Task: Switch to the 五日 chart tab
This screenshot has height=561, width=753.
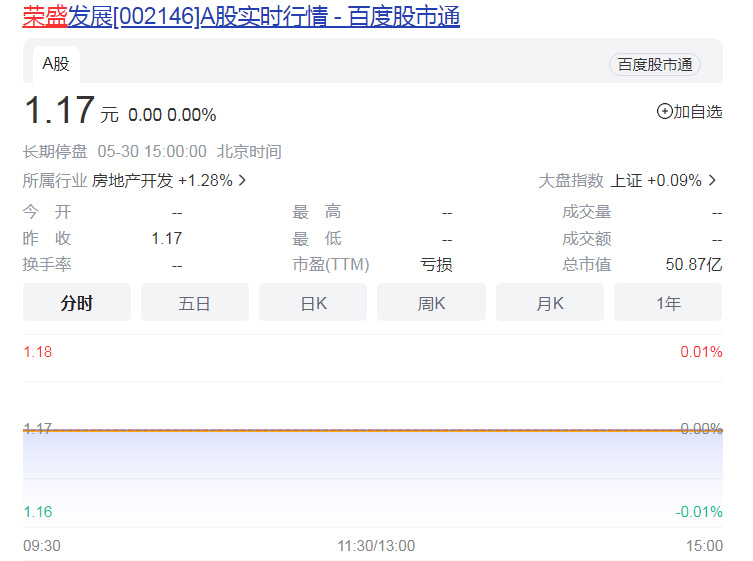Action: [x=195, y=302]
